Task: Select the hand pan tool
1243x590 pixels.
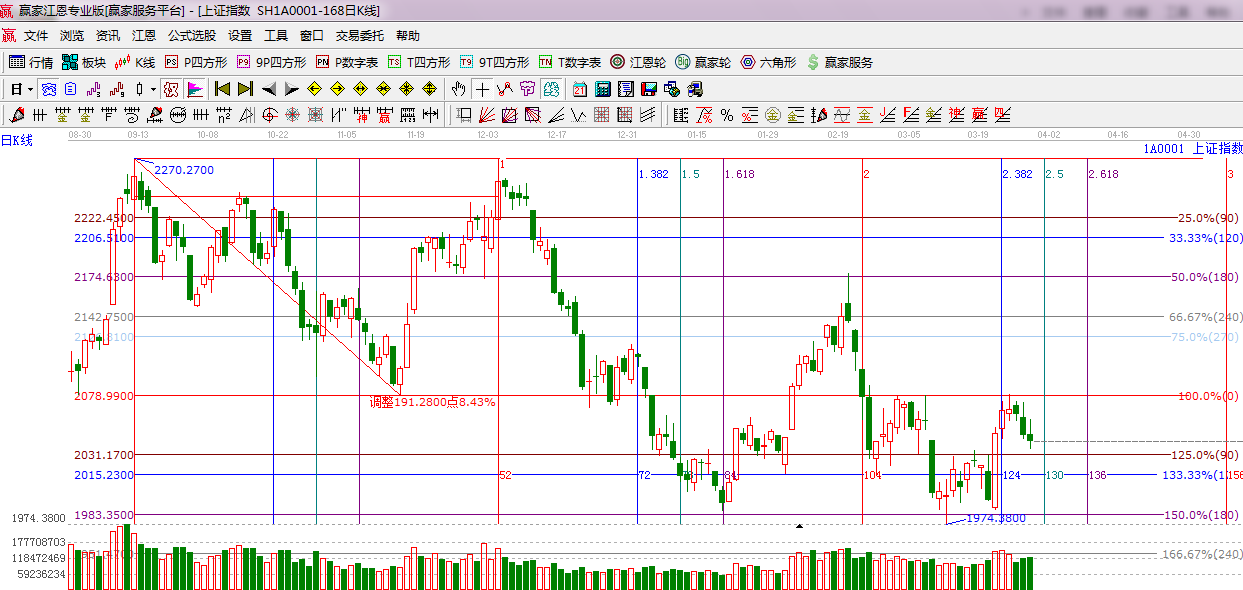Action: tap(459, 89)
